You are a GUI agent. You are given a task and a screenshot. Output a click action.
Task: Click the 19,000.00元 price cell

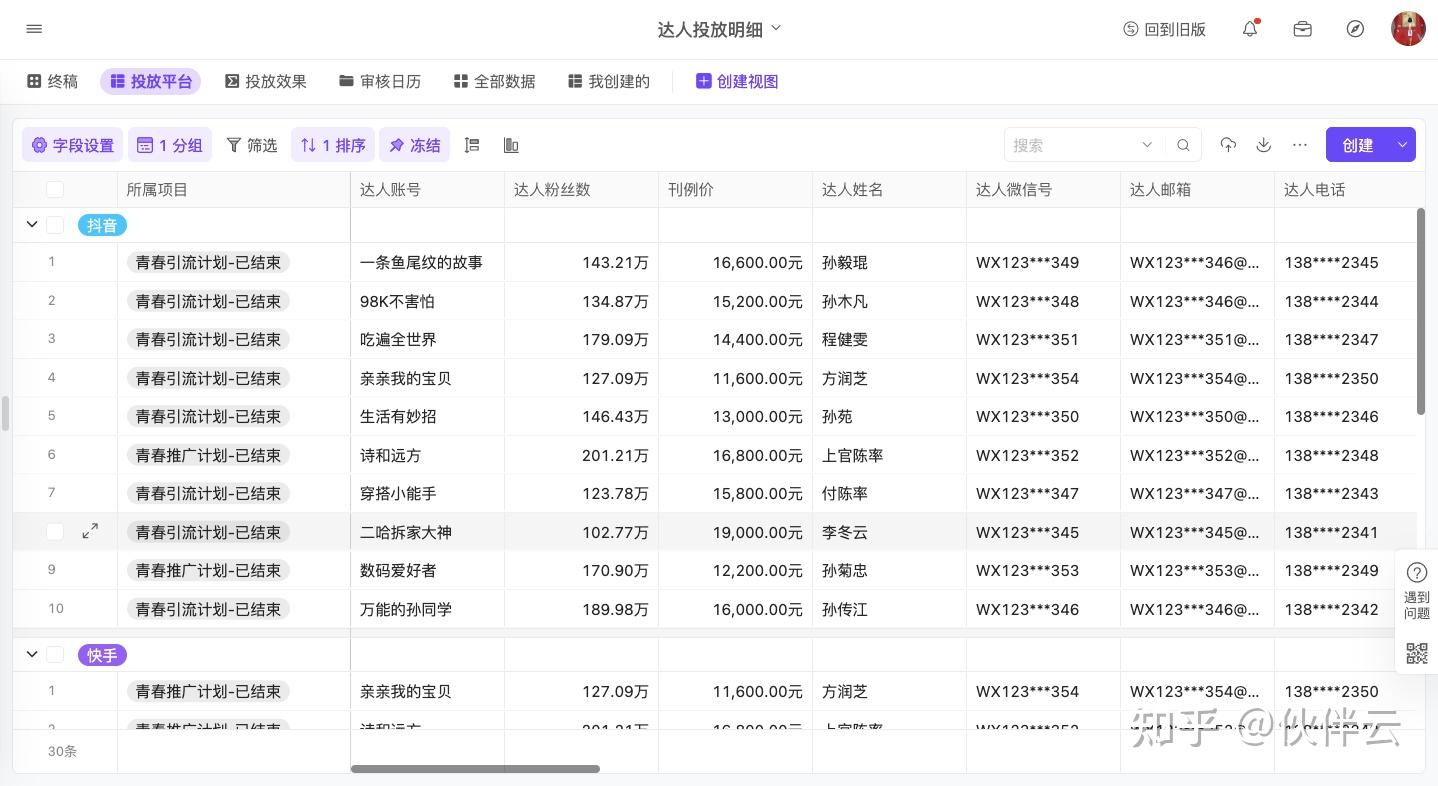pyautogui.click(x=735, y=532)
